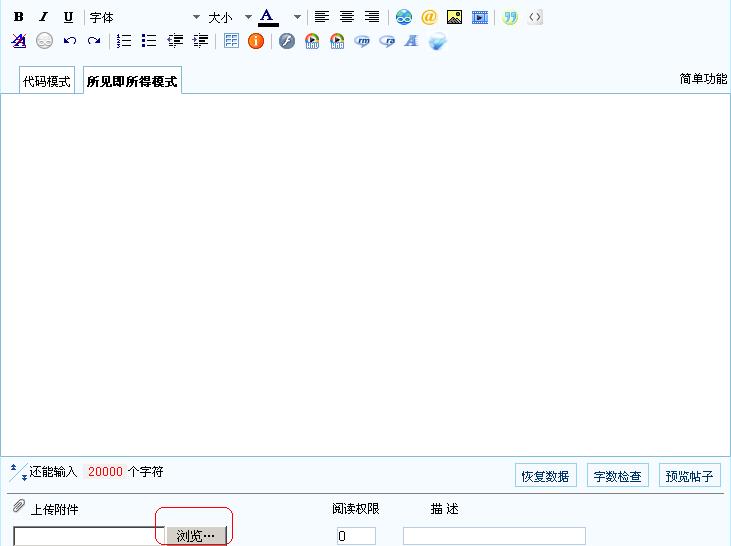Screen dimensions: 731x546
Task: Insert a bulleted list
Action: (149, 41)
